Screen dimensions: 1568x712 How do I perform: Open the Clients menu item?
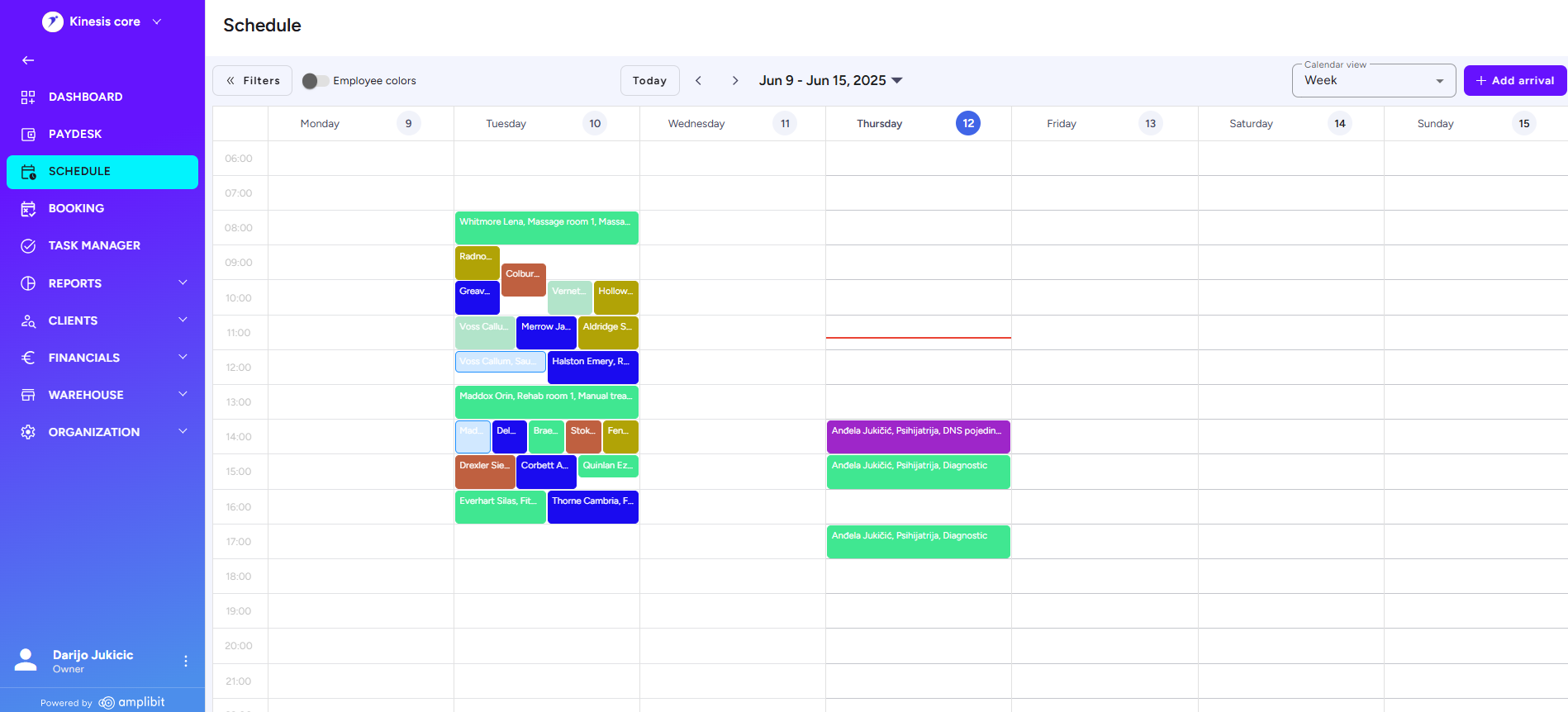tap(73, 320)
